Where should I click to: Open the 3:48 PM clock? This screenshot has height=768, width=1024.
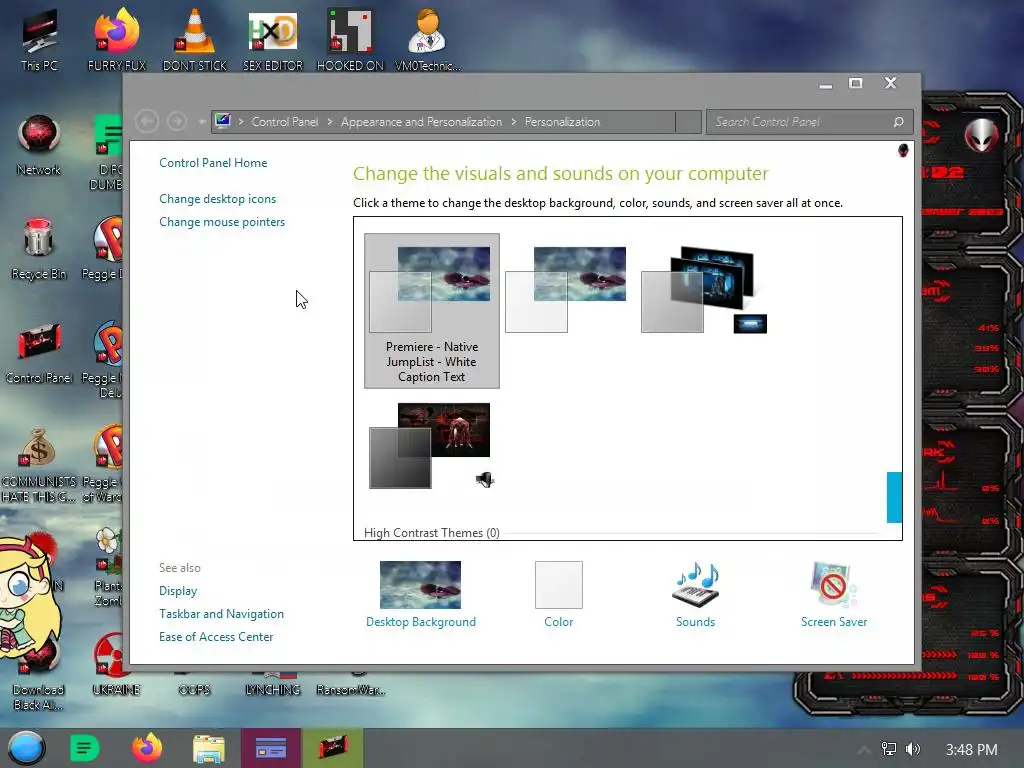pos(972,750)
